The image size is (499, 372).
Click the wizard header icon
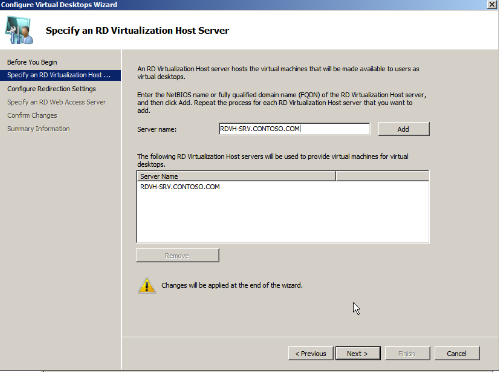(x=19, y=30)
